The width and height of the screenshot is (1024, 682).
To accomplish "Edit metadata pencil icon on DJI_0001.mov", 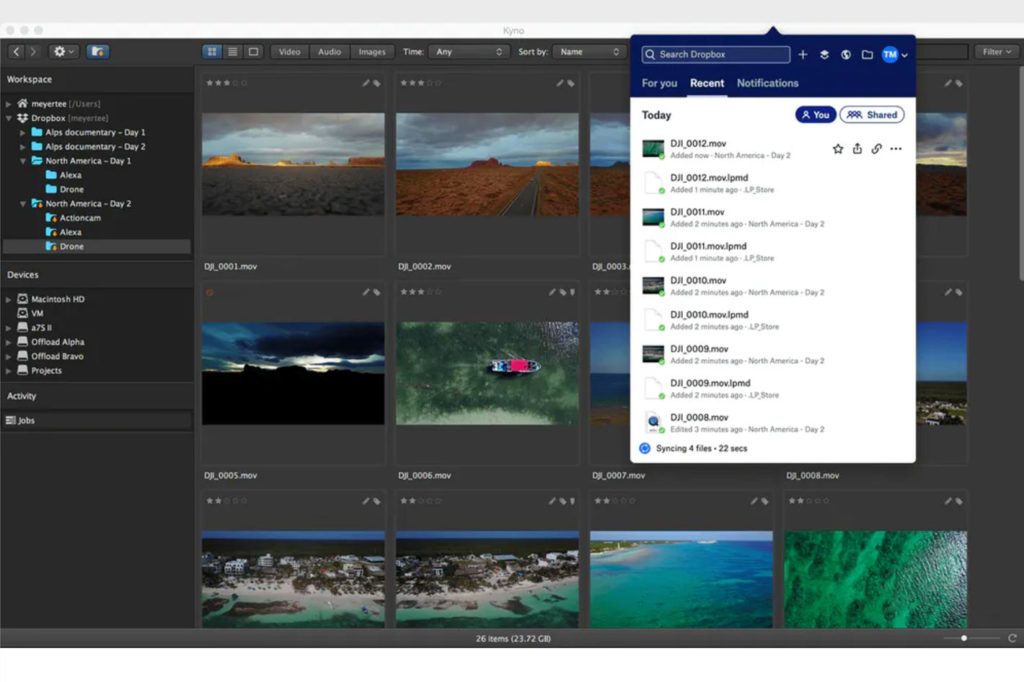I will point(366,83).
